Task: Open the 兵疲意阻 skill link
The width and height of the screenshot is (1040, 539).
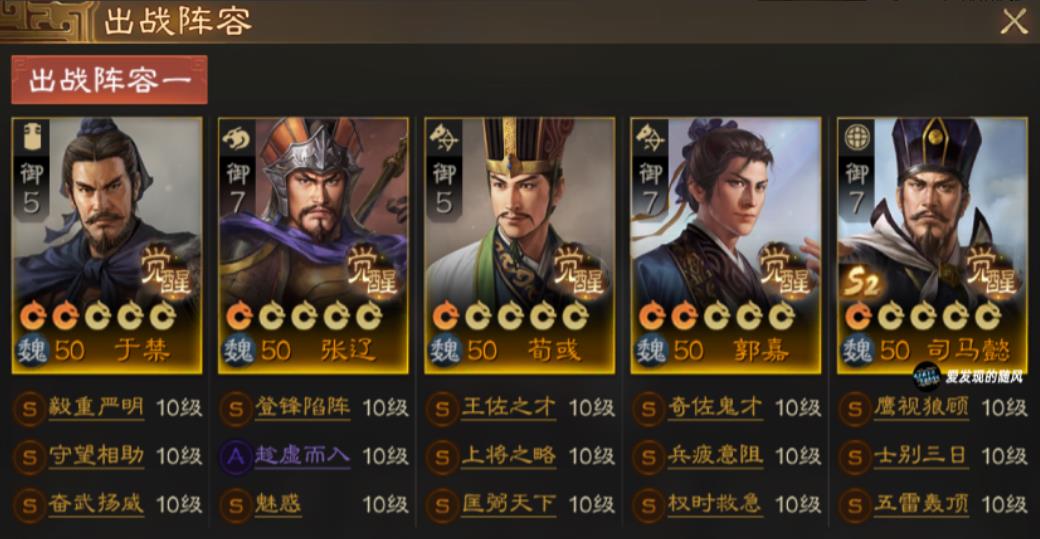Action: point(715,455)
